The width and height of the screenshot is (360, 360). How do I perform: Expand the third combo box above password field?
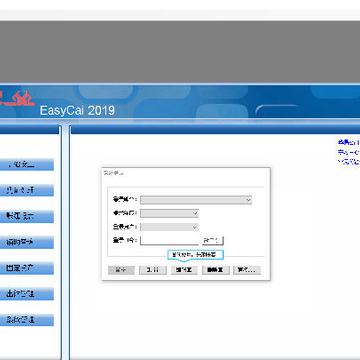tap(169, 227)
